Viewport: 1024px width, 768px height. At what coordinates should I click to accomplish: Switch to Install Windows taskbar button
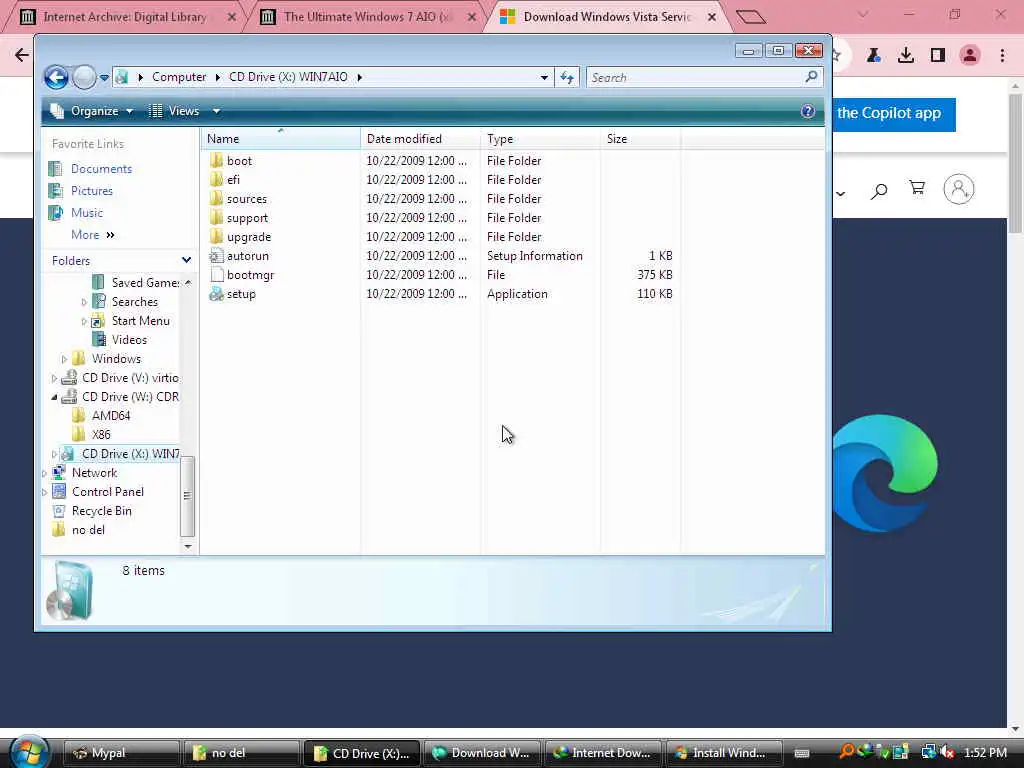tap(723, 753)
